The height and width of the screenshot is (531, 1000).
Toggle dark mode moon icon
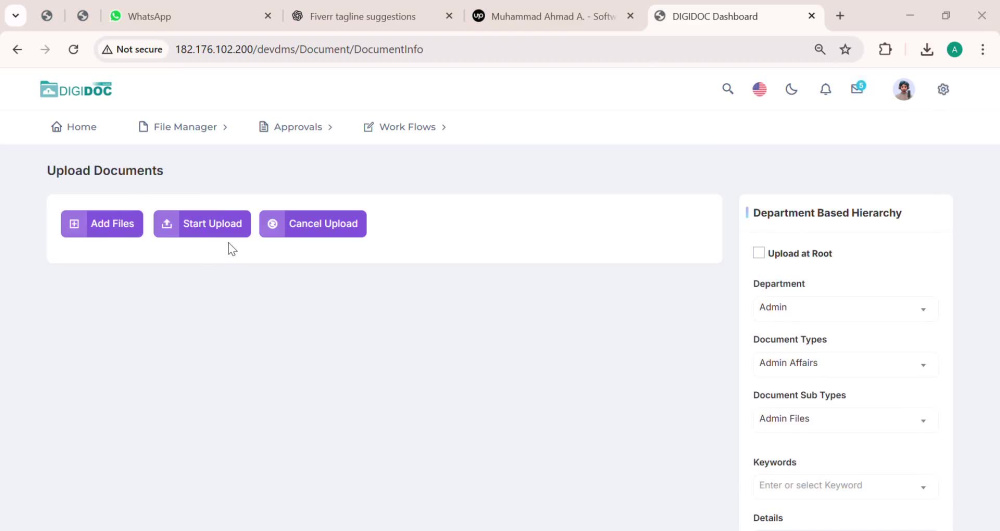coord(791,89)
